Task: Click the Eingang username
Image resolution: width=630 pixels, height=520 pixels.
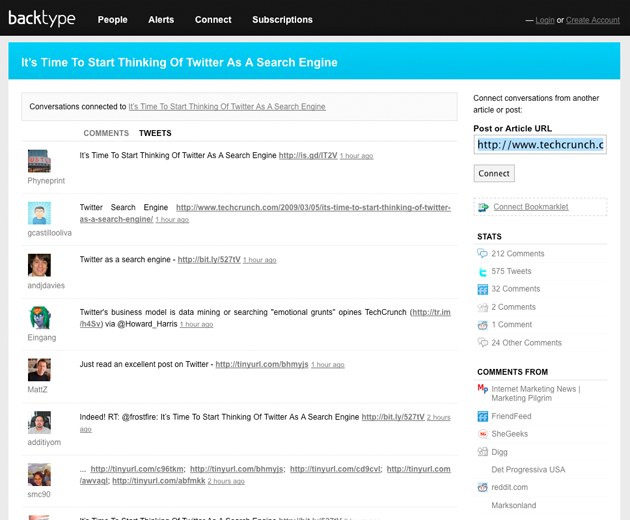Action: [x=42, y=338]
